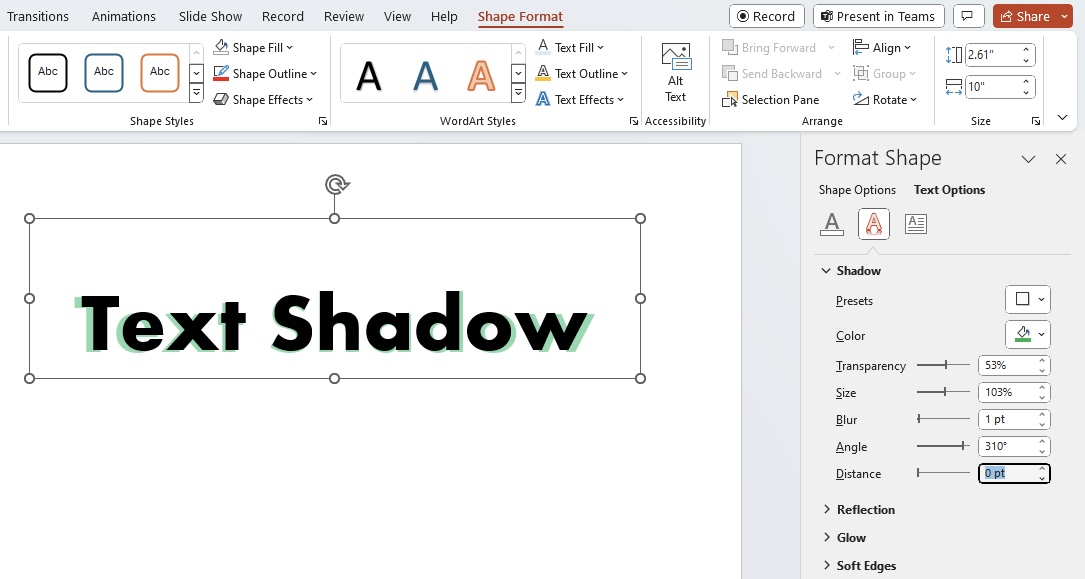Apply the orange outlined A WordArt style
Image resolution: width=1085 pixels, height=579 pixels.
[481, 75]
